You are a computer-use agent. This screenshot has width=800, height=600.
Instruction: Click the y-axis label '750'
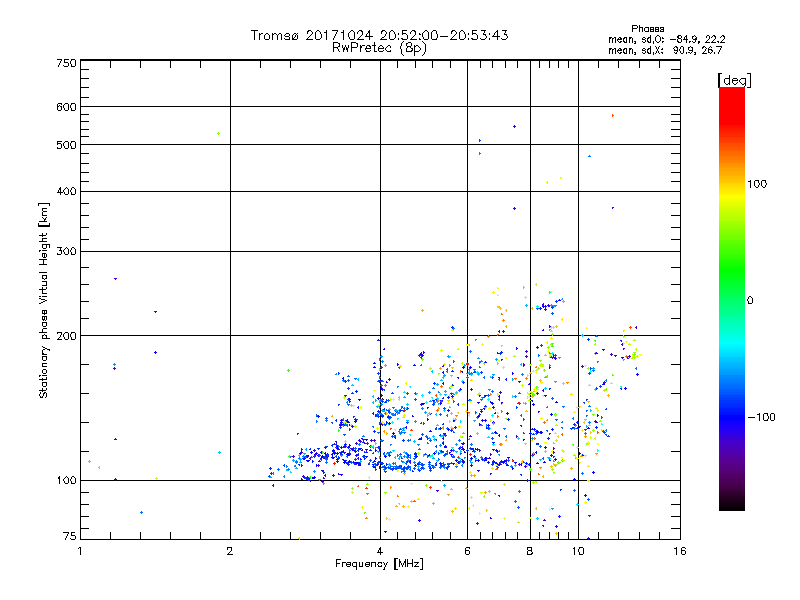[66, 63]
